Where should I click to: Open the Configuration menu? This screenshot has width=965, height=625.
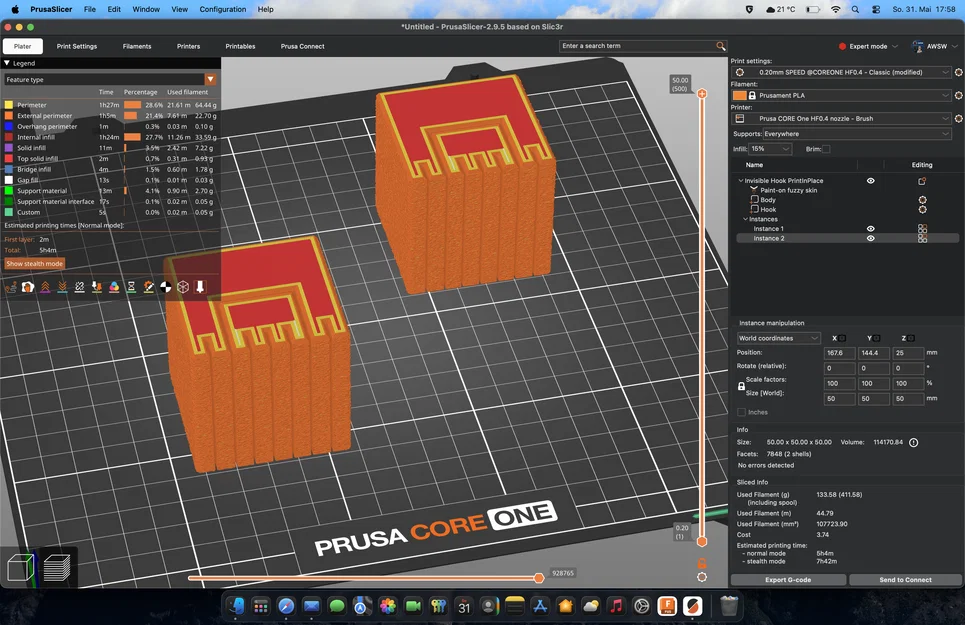[223, 9]
